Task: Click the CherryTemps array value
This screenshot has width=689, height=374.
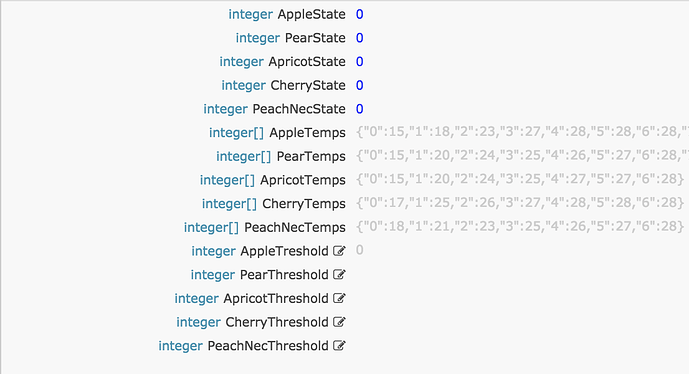Action: (520, 203)
